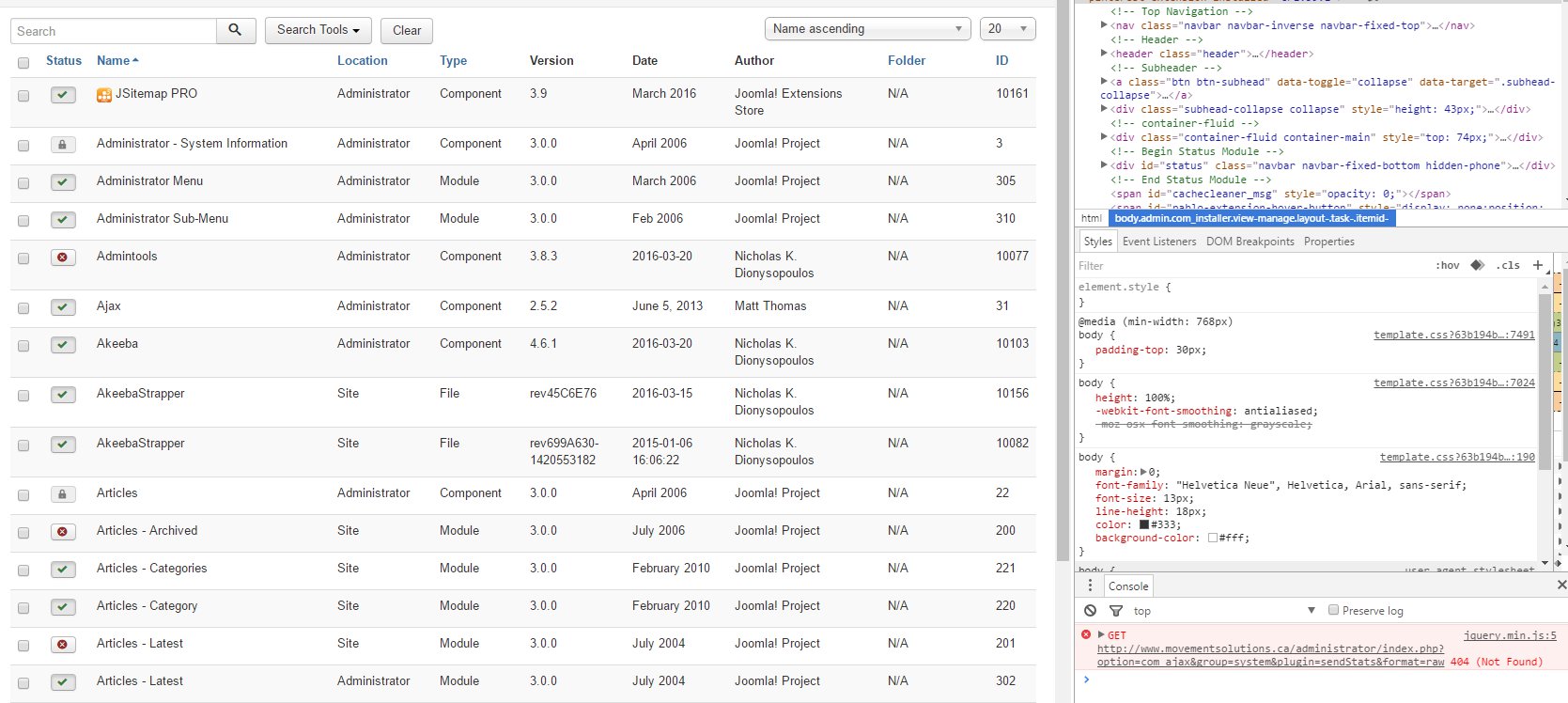Open the Search Tools dropdown
1568x703 pixels.
[318, 30]
